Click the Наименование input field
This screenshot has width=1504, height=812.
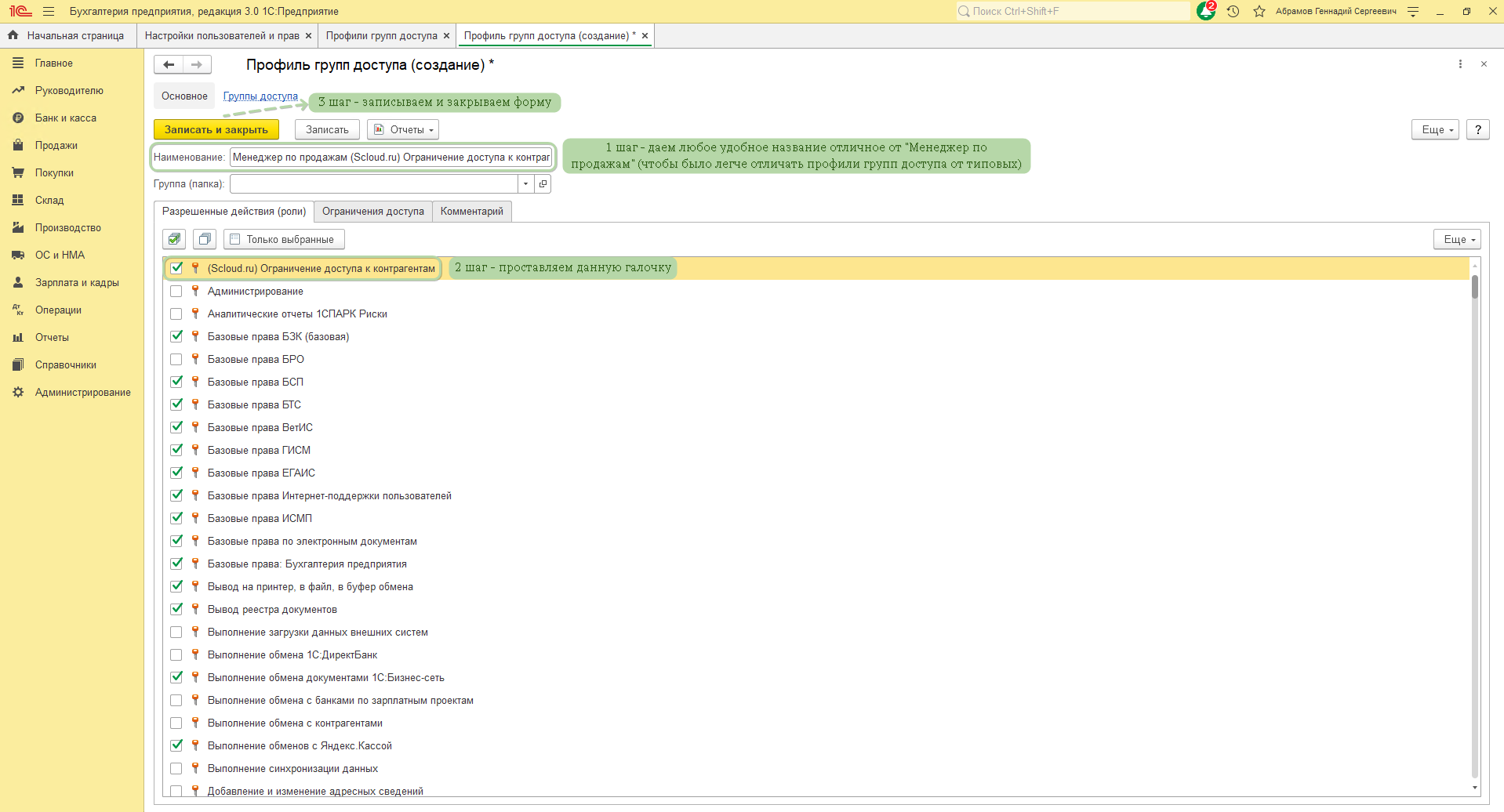[391, 158]
